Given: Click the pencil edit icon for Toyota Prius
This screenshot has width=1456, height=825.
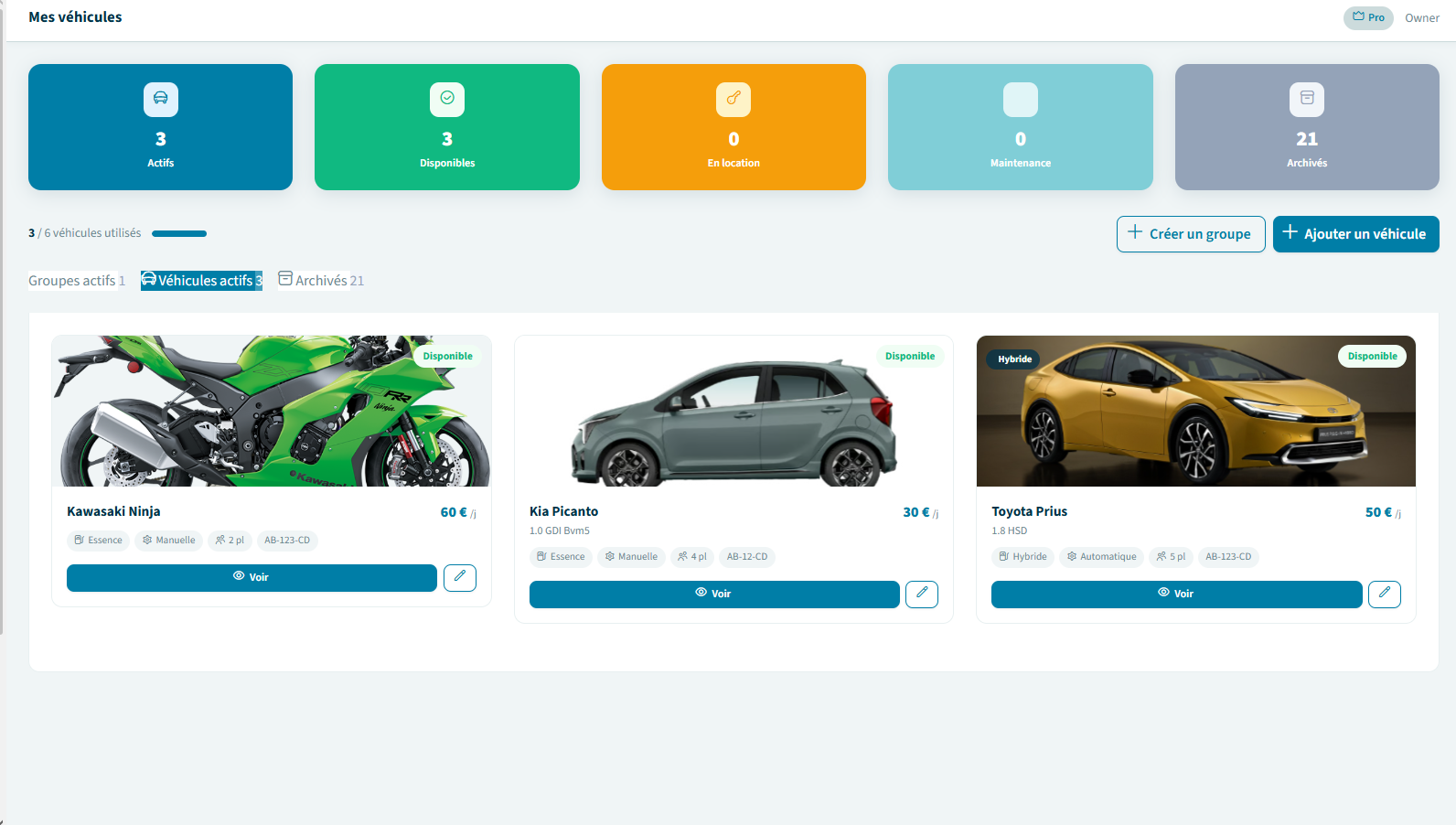Looking at the screenshot, I should click(1385, 594).
